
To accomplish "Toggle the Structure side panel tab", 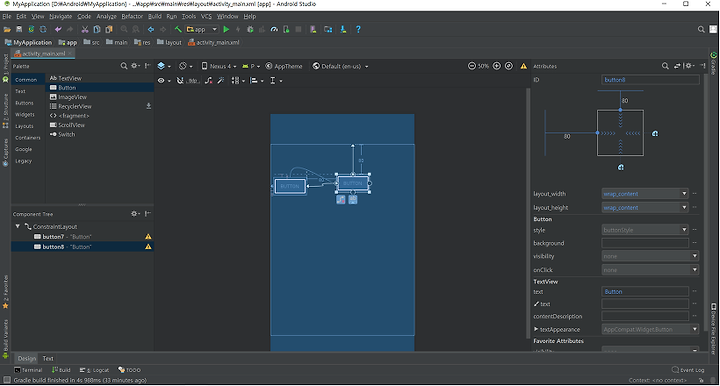I will point(6,111).
